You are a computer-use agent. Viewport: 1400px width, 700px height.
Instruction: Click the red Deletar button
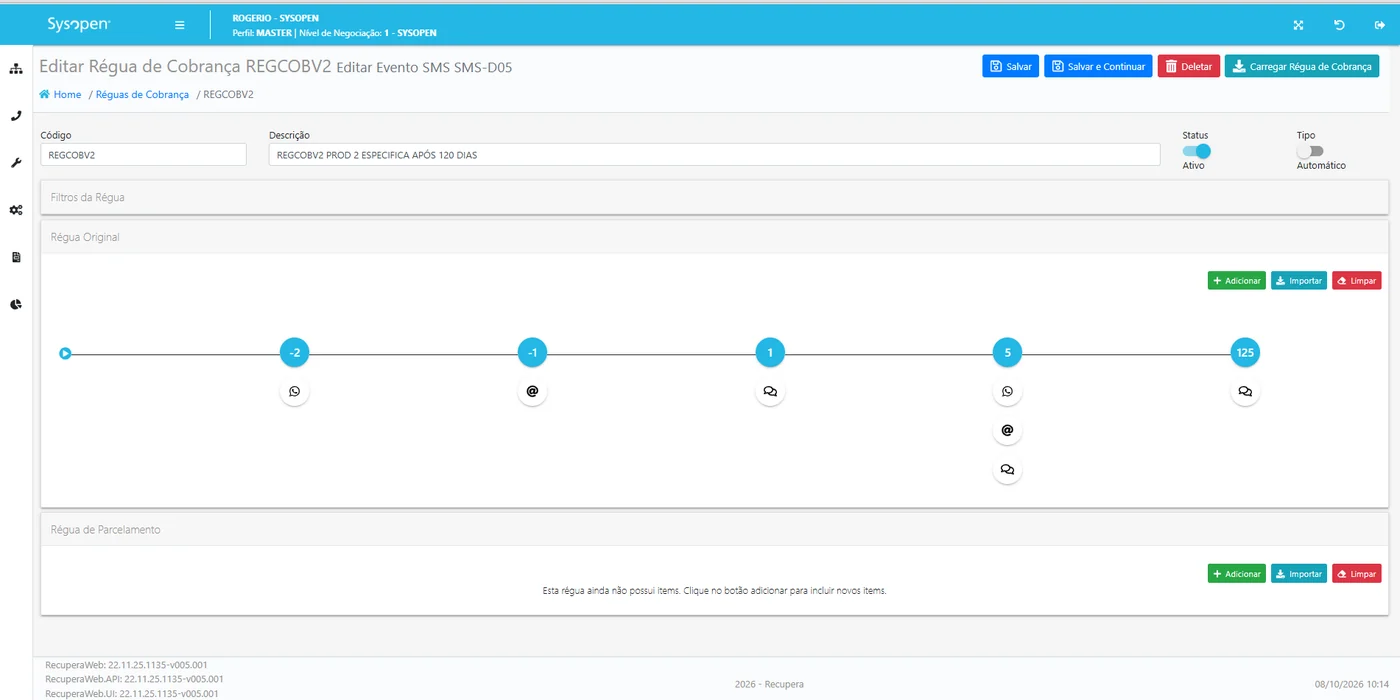[1189, 66]
